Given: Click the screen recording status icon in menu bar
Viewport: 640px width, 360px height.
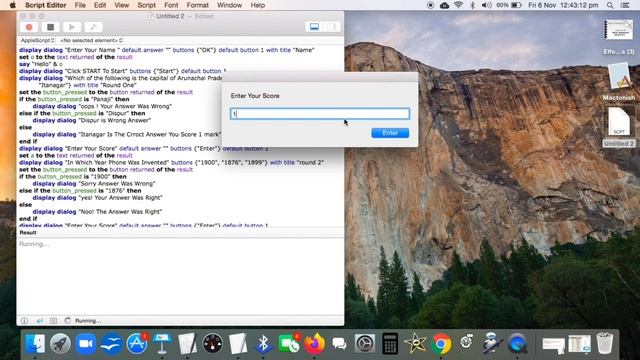Looking at the screenshot, I should click(x=430, y=5).
